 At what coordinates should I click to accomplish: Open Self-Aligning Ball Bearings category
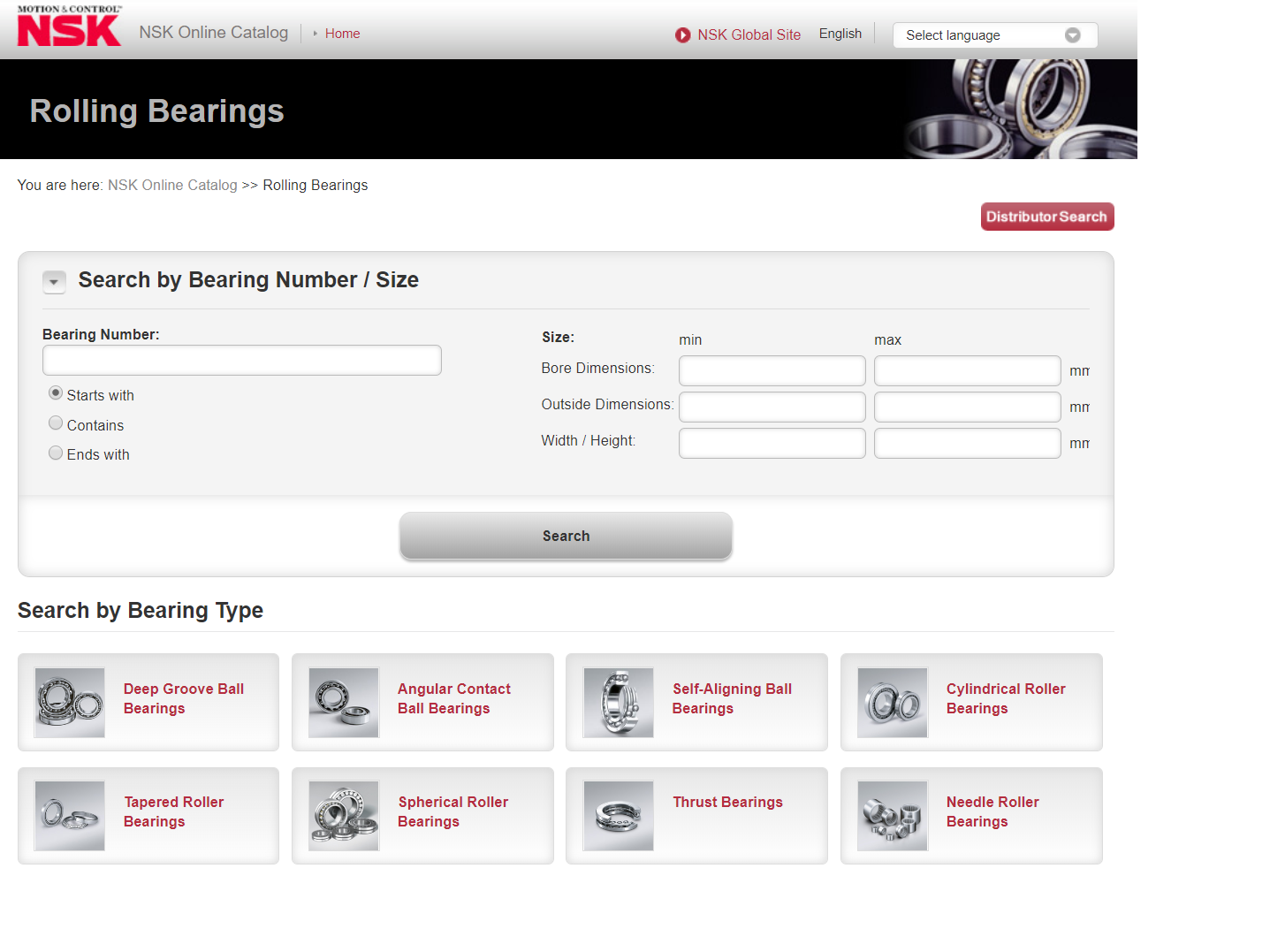618,702
